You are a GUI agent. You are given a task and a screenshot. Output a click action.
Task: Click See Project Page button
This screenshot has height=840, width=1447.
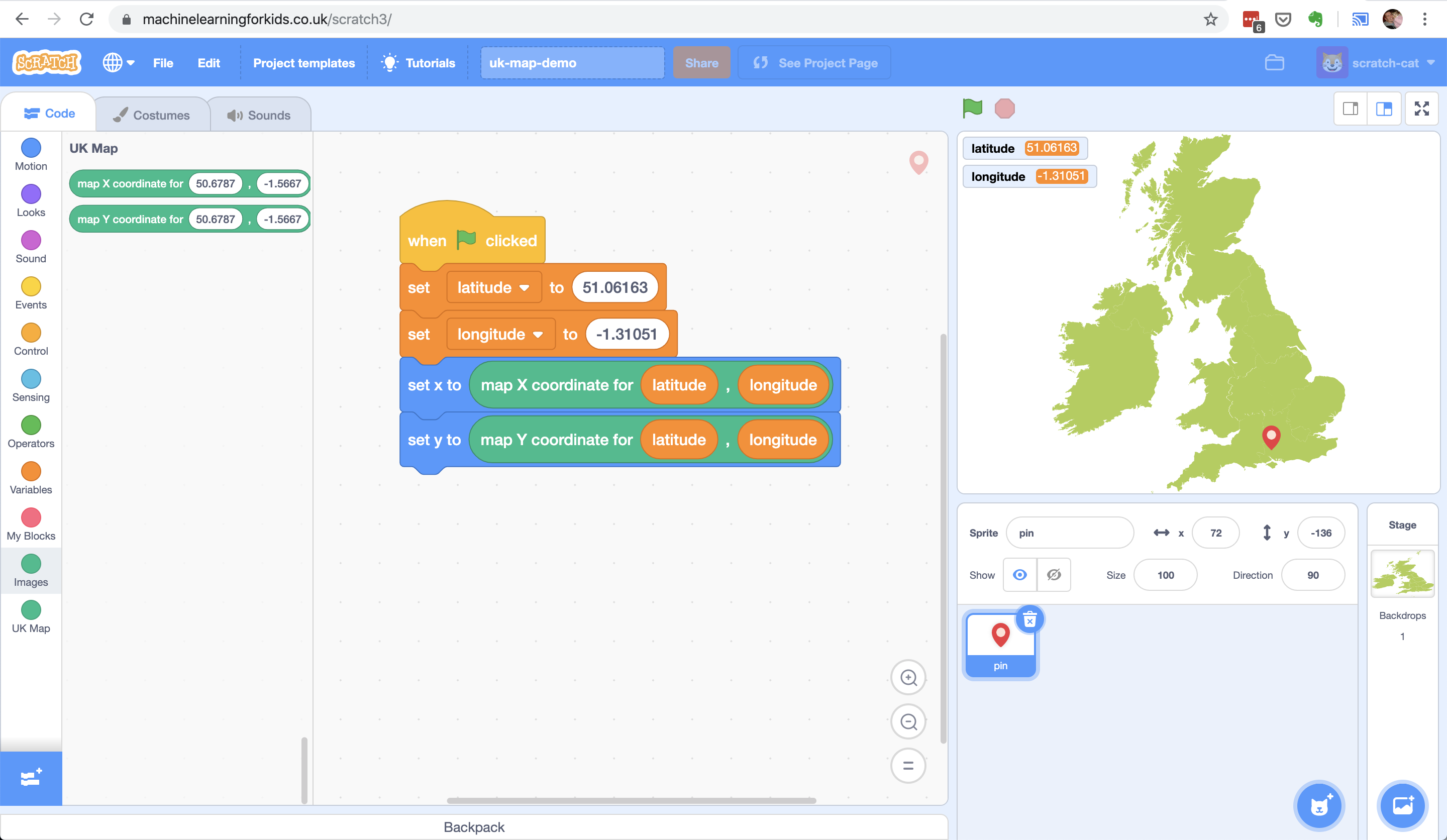pos(814,63)
